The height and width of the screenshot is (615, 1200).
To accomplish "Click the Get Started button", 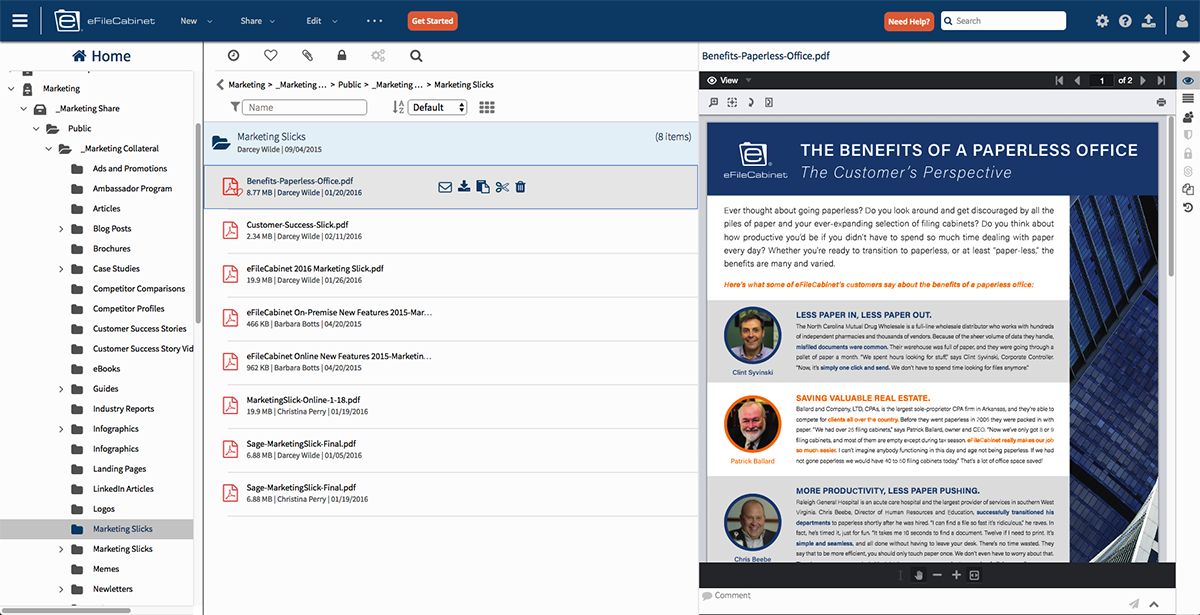I will (x=432, y=21).
